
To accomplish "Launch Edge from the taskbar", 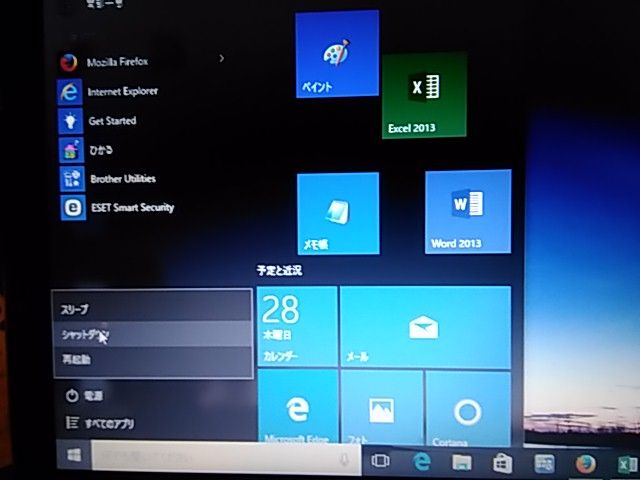I will click(x=422, y=462).
